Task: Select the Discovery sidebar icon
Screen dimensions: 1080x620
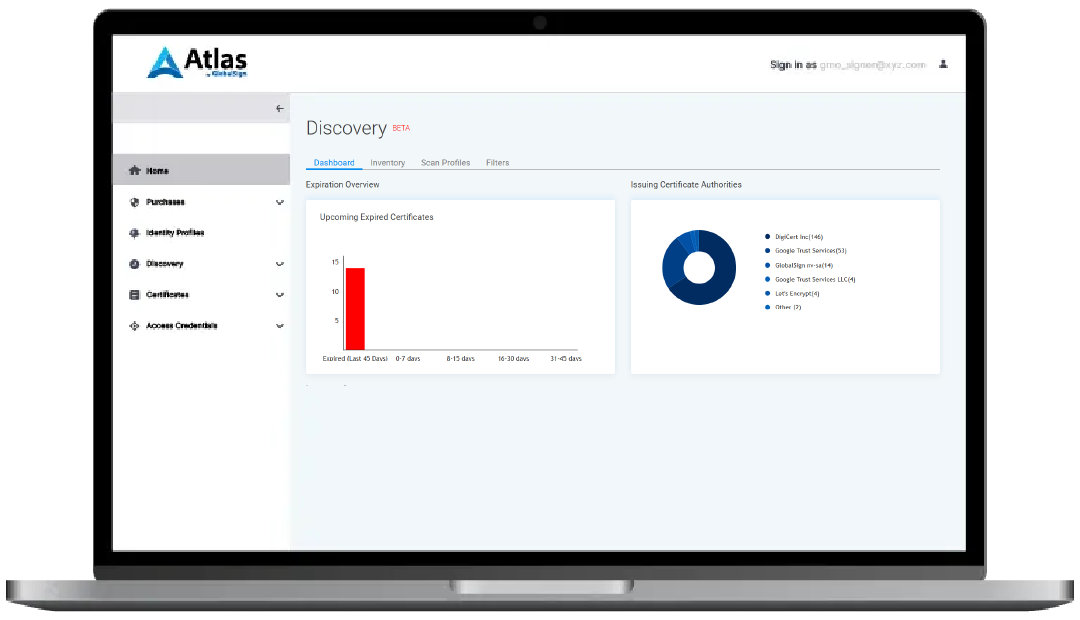Action: point(134,263)
